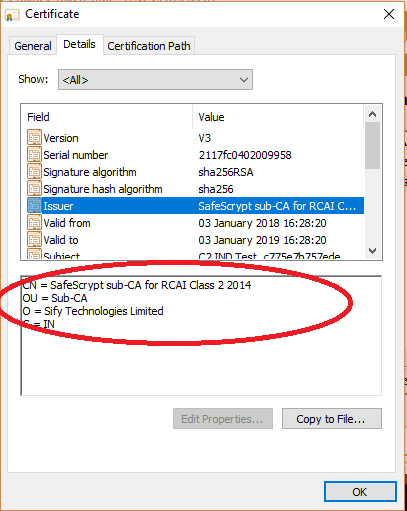Viewport: 407px width, 511px height.
Task: Confirm with the OK button
Action: (360, 492)
